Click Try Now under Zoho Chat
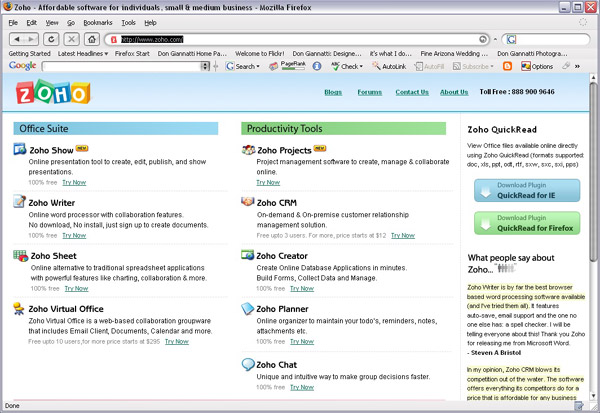Viewport: 600px width, 413px height. coord(302,387)
